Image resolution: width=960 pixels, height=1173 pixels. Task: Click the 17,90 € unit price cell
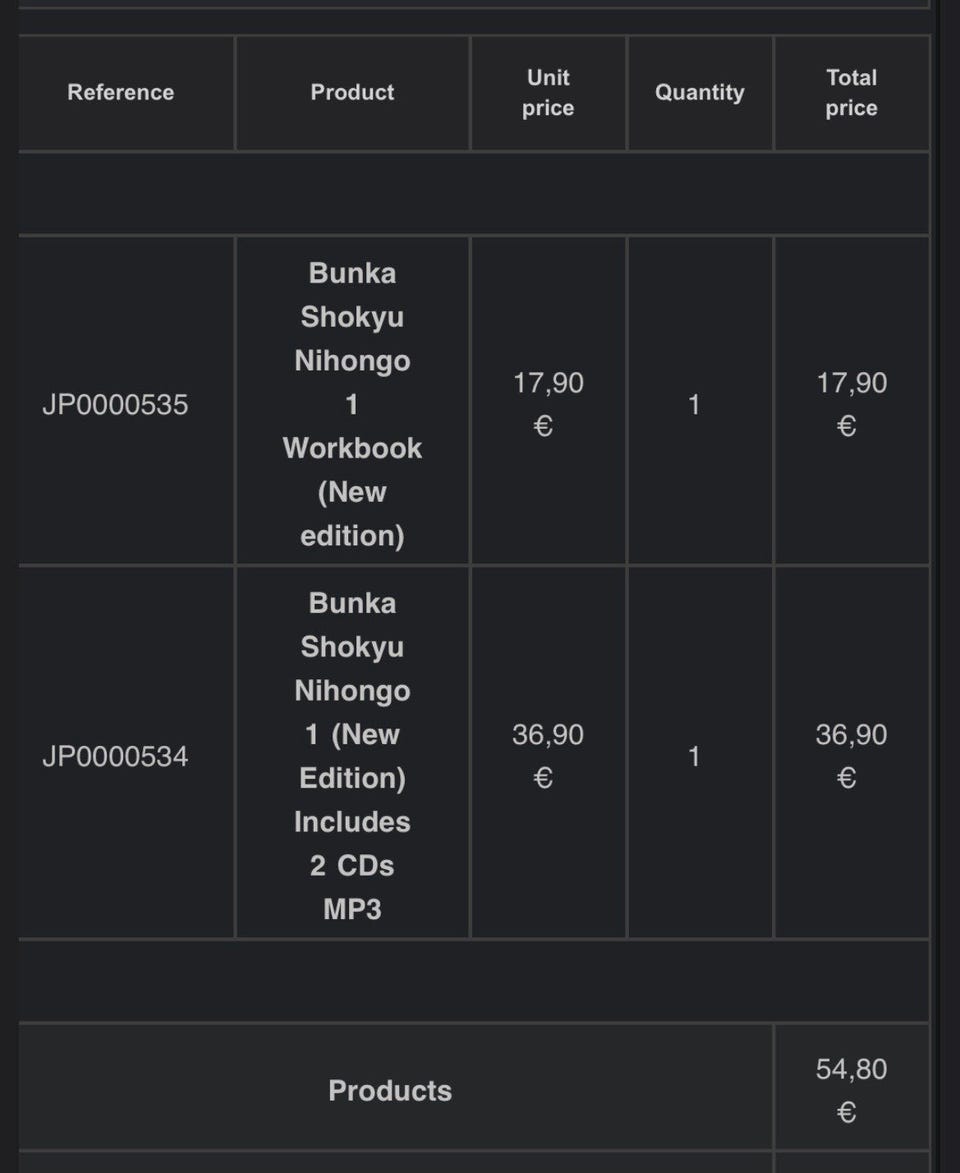(x=548, y=404)
